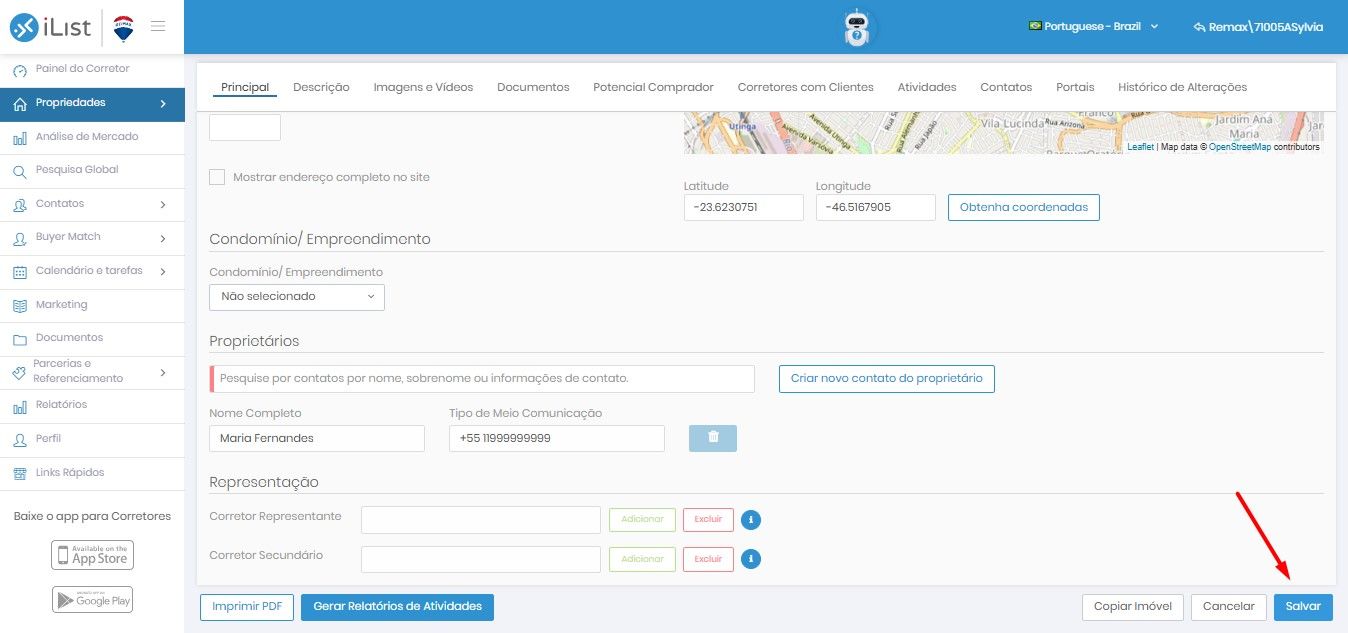
Task: Open the Portuguese - Brazil language dropdown
Action: (x=1093, y=27)
